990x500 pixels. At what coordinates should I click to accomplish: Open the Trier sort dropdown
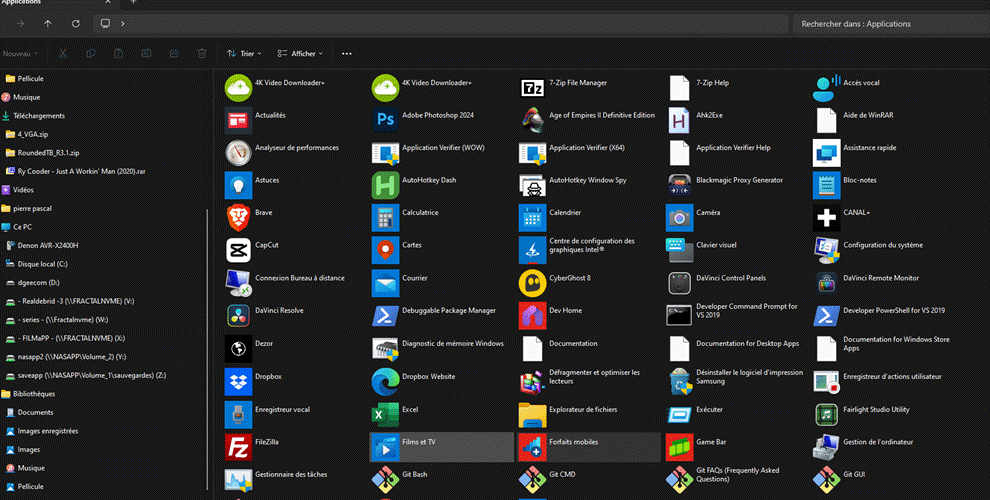pos(240,53)
